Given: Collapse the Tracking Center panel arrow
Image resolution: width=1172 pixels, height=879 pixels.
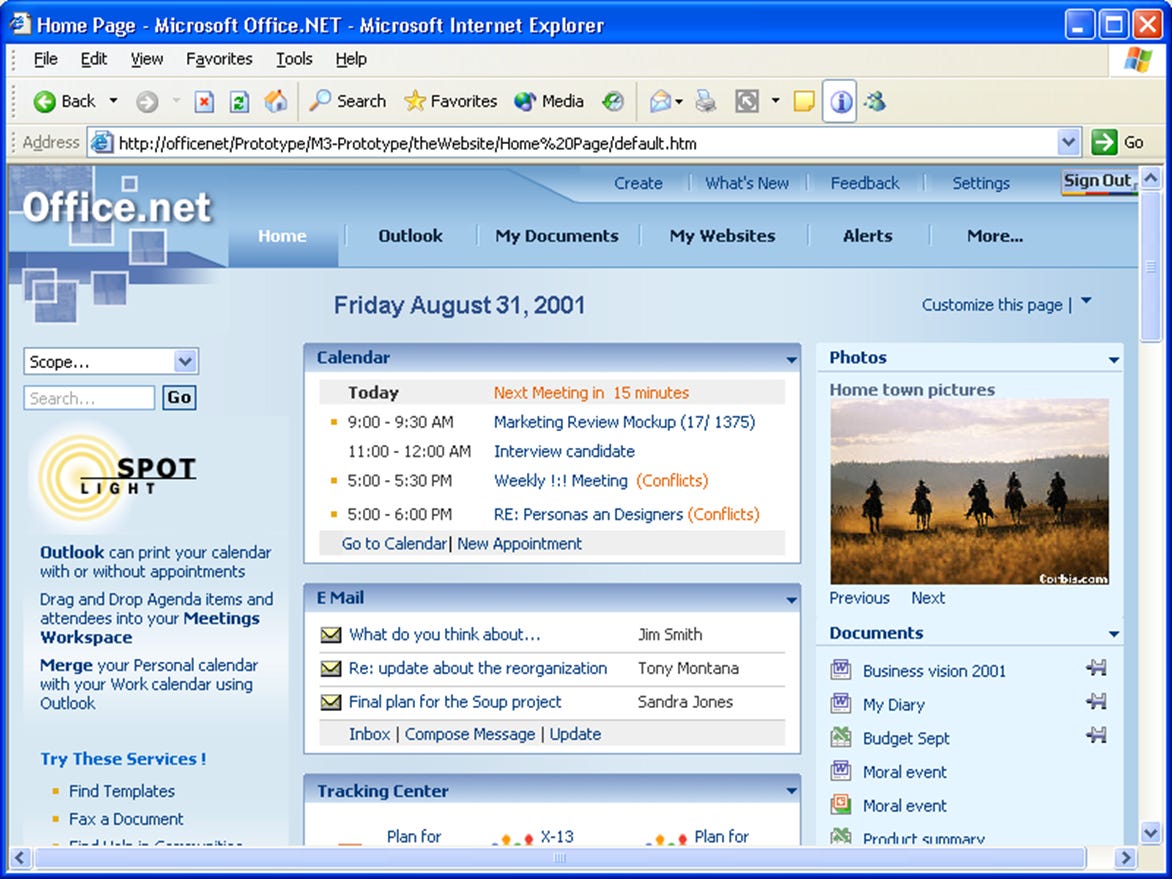Looking at the screenshot, I should coord(791,792).
